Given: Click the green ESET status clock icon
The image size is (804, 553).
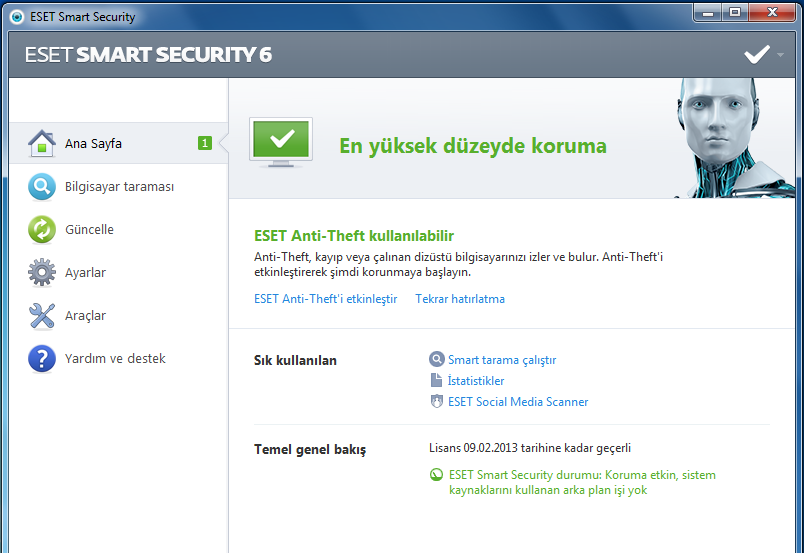Looking at the screenshot, I should coord(436,475).
